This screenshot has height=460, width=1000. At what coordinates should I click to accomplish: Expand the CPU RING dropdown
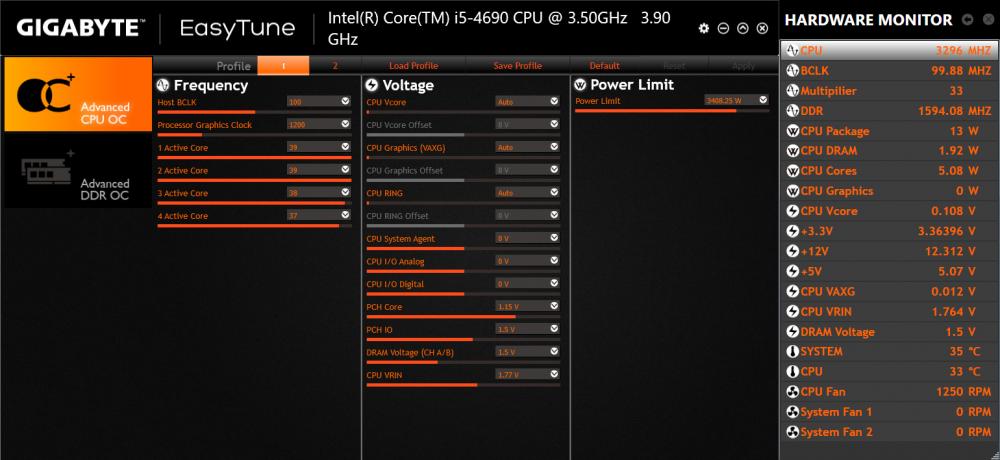pyautogui.click(x=554, y=192)
